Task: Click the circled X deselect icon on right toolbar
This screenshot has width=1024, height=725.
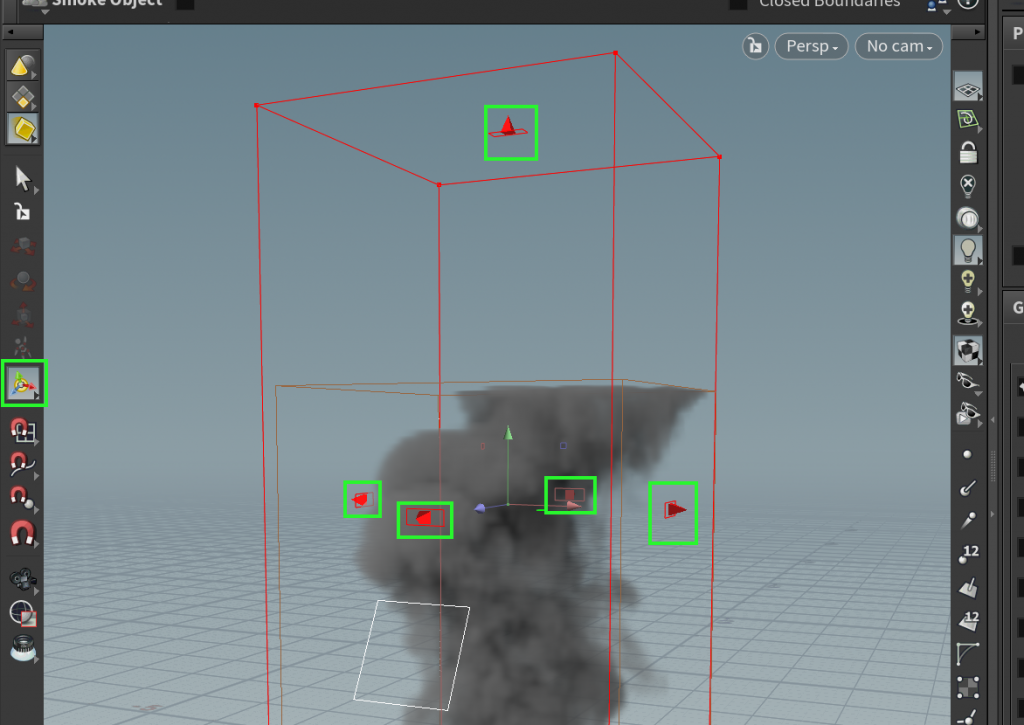Action: (x=968, y=183)
